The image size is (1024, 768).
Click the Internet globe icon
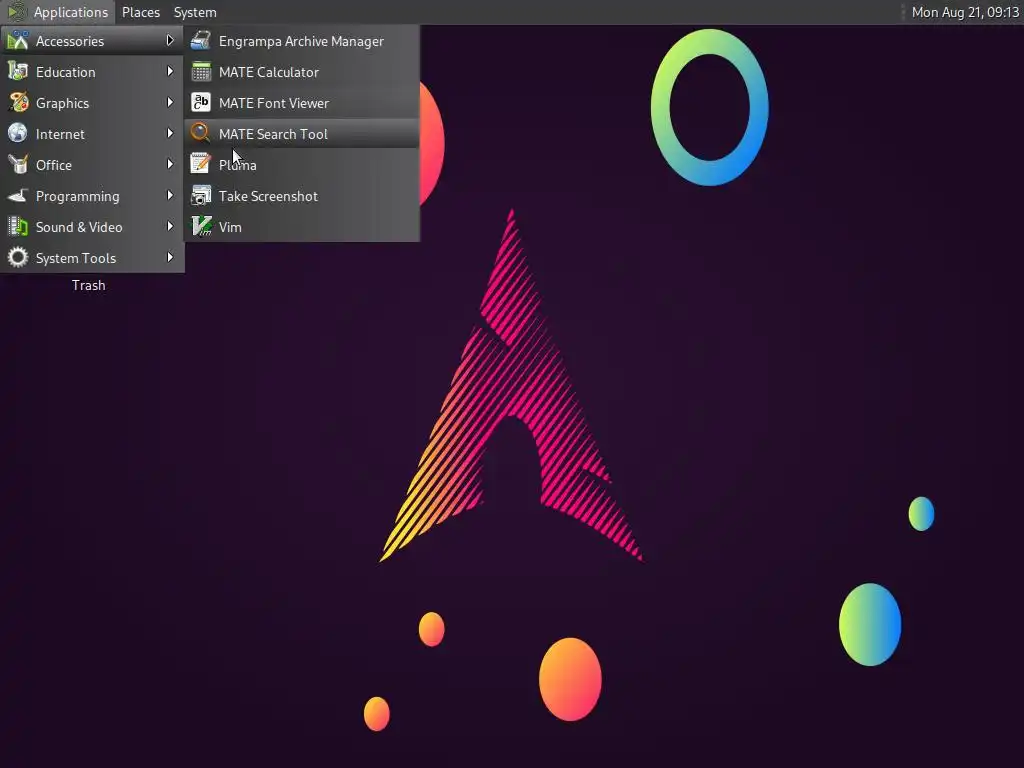click(18, 133)
